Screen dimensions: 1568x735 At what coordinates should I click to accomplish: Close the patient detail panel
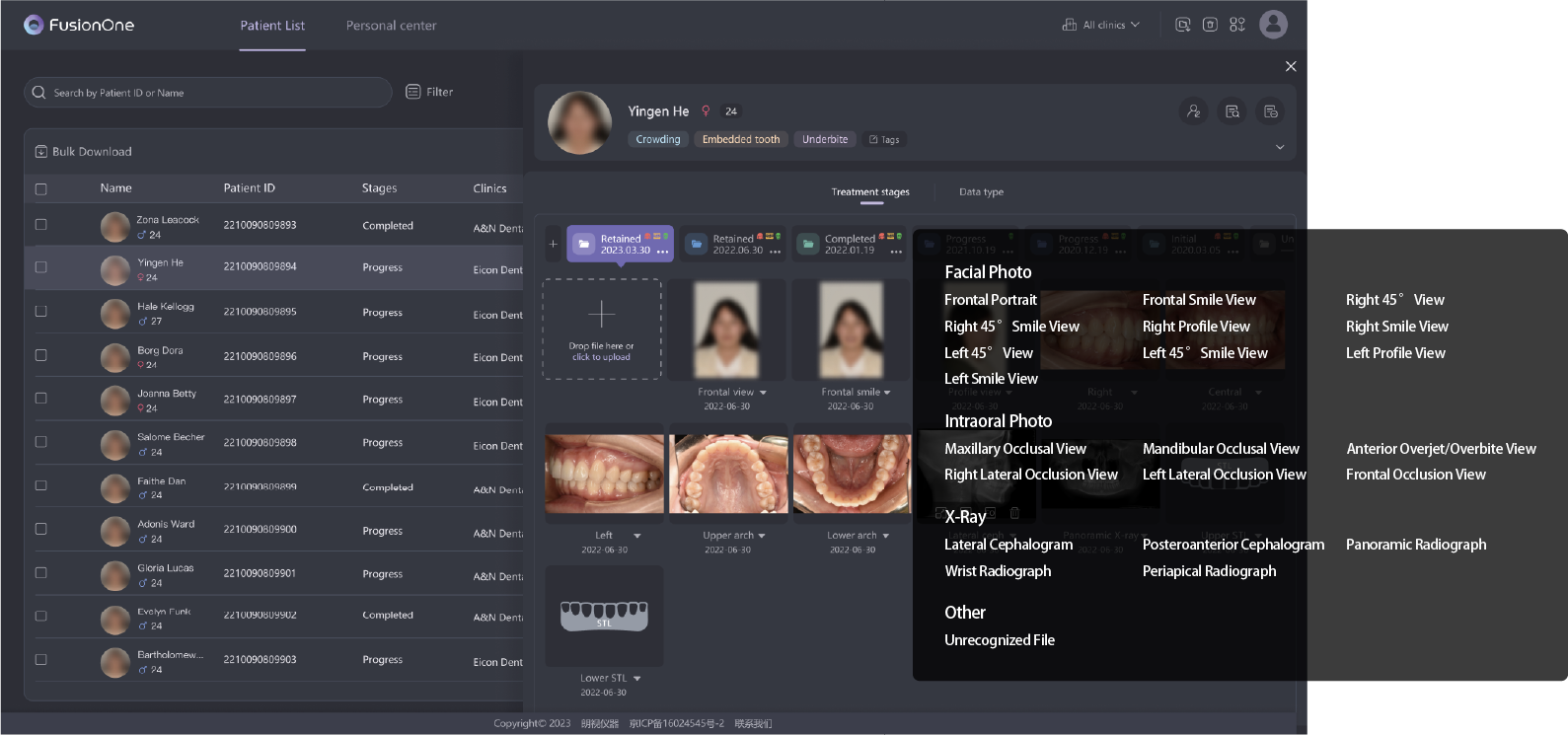coord(1291,66)
